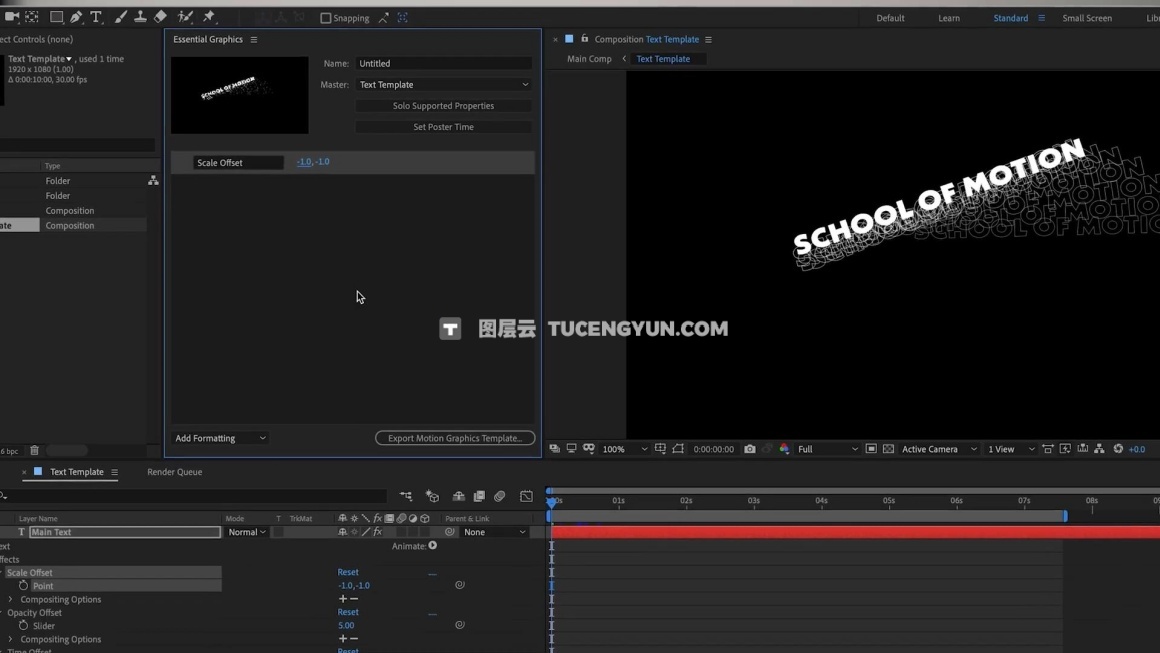
Task: Switch to the Default workspace
Action: [x=890, y=18]
